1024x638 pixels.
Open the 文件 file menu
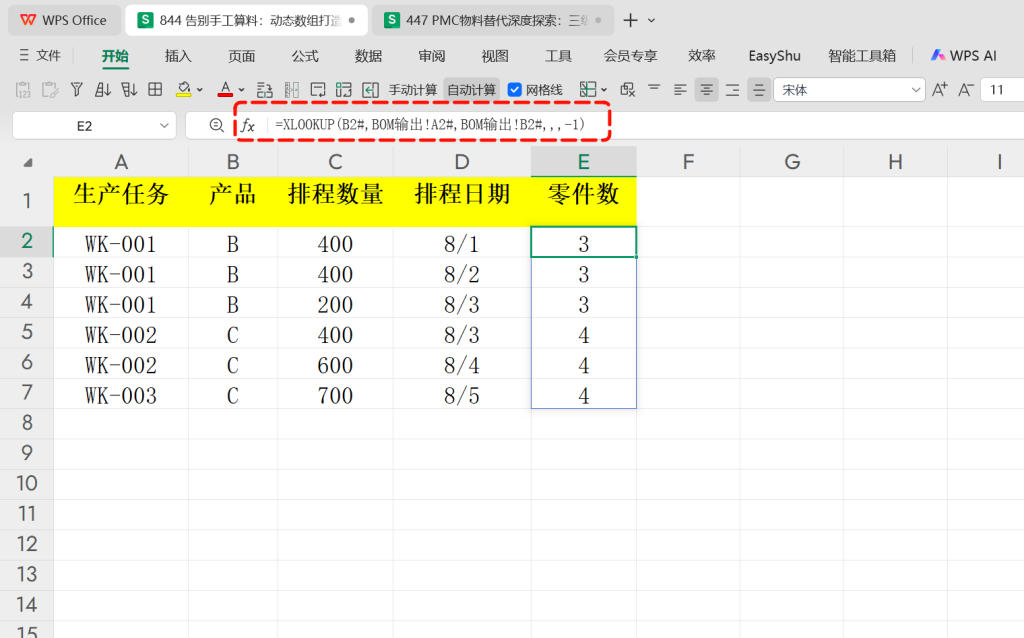pos(40,56)
